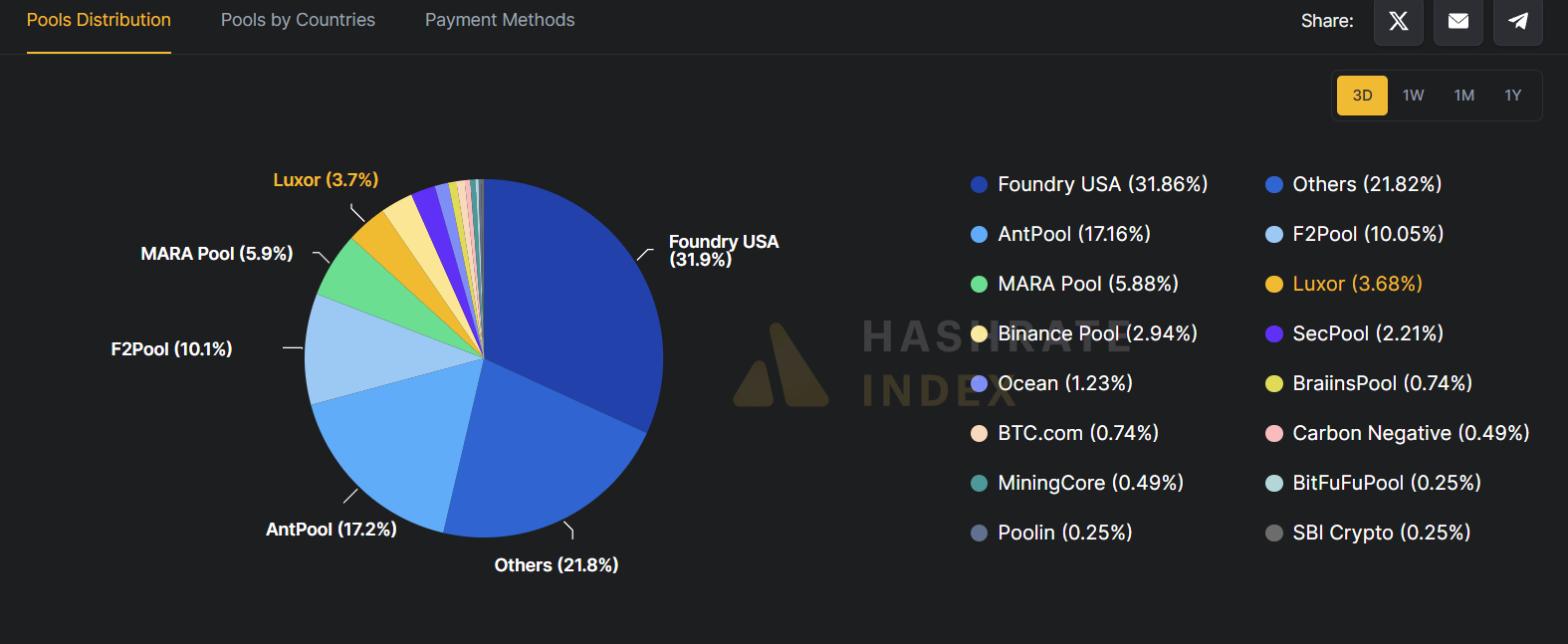Click the F2Pool legend color dot
Screen dimensions: 1568x644
pos(1273,234)
